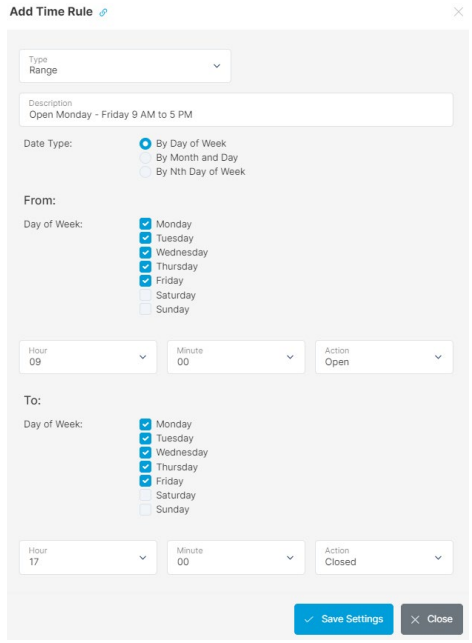The image size is (472, 643).
Task: Choose By Month and Day radio option
Action: pos(145,157)
